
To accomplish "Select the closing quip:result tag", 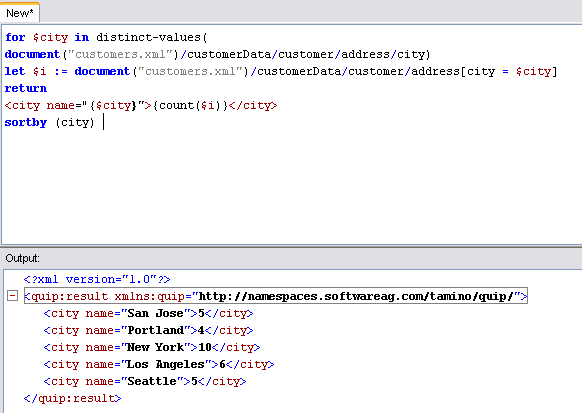I will (72, 398).
